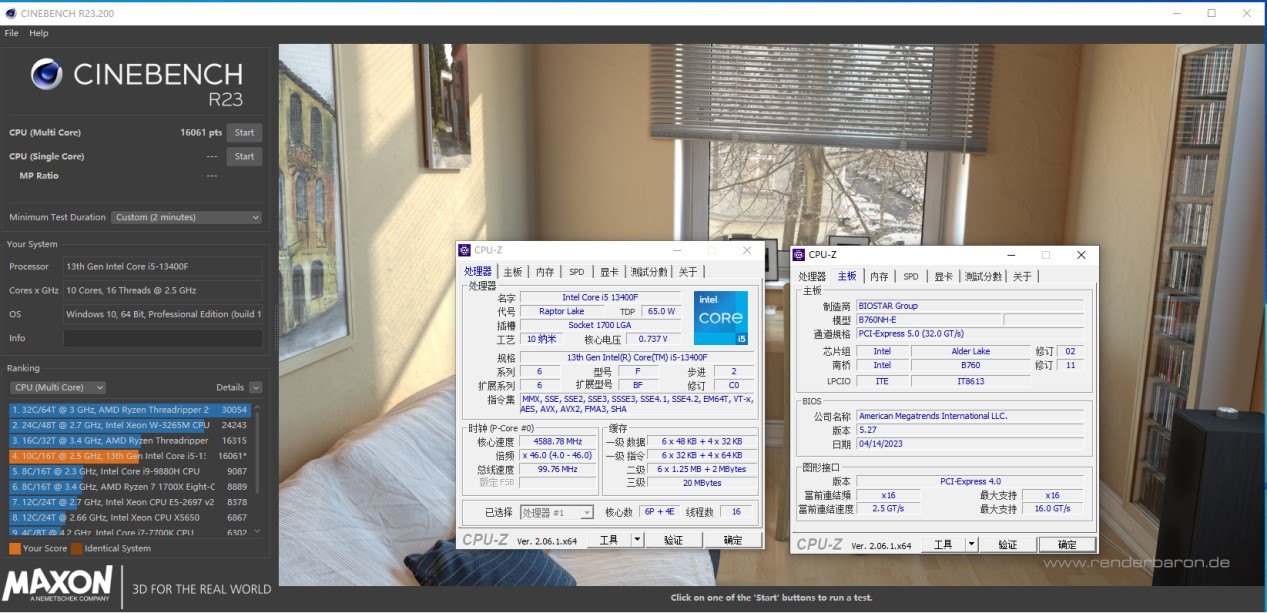This screenshot has width=1267, height=613.
Task: Open the Ranking CPU (Multi Core) dropdown
Action: (x=58, y=387)
